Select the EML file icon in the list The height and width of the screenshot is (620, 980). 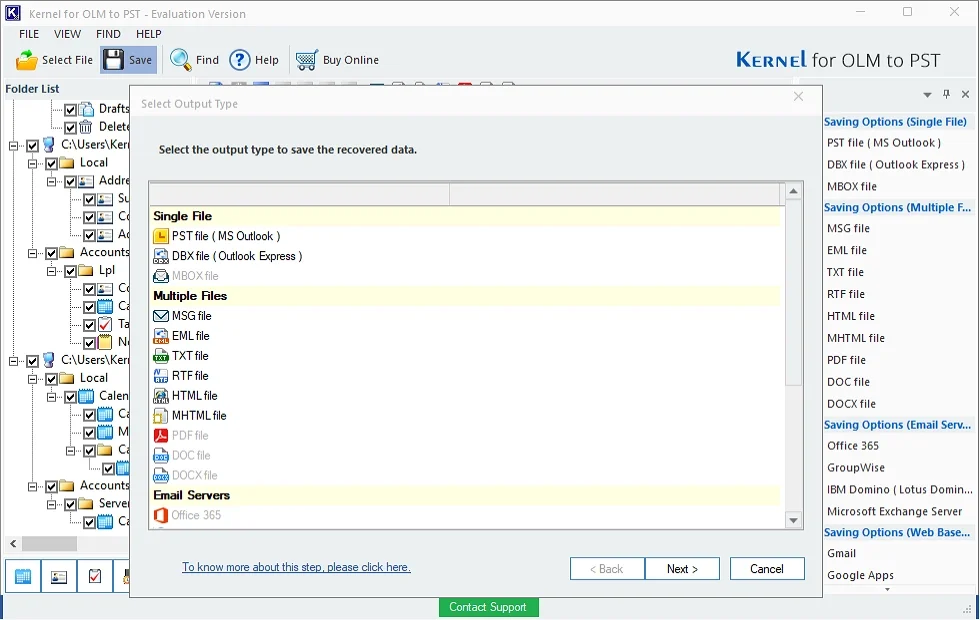161,336
